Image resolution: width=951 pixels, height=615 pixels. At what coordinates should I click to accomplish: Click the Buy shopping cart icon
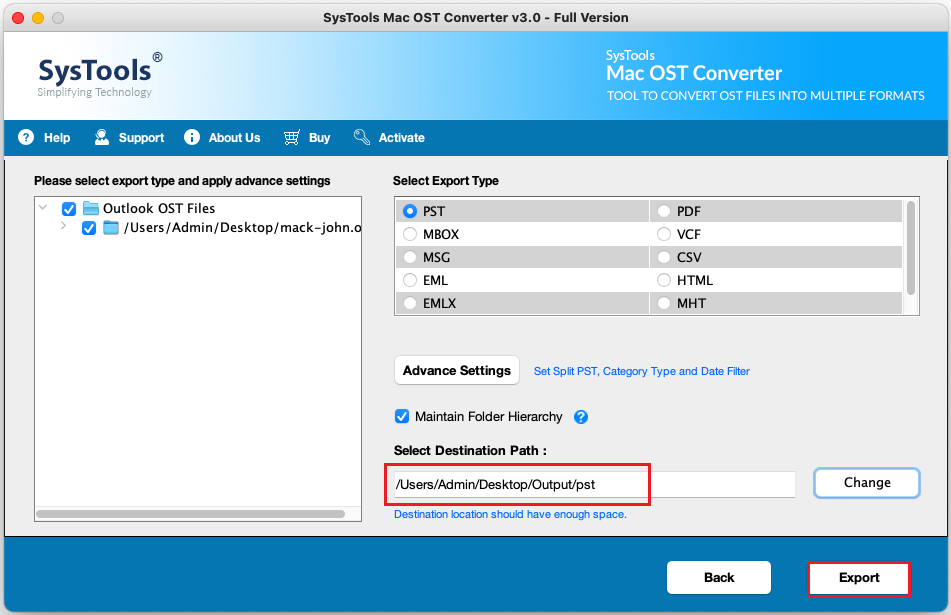pos(292,138)
